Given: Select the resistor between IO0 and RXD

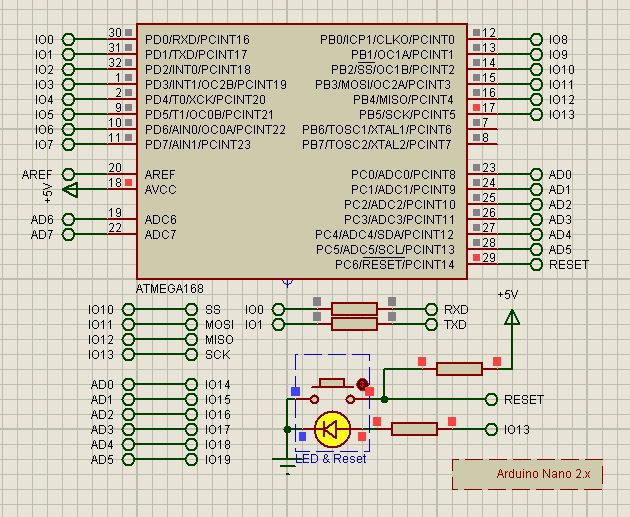Looking at the screenshot, I should pos(354,309).
